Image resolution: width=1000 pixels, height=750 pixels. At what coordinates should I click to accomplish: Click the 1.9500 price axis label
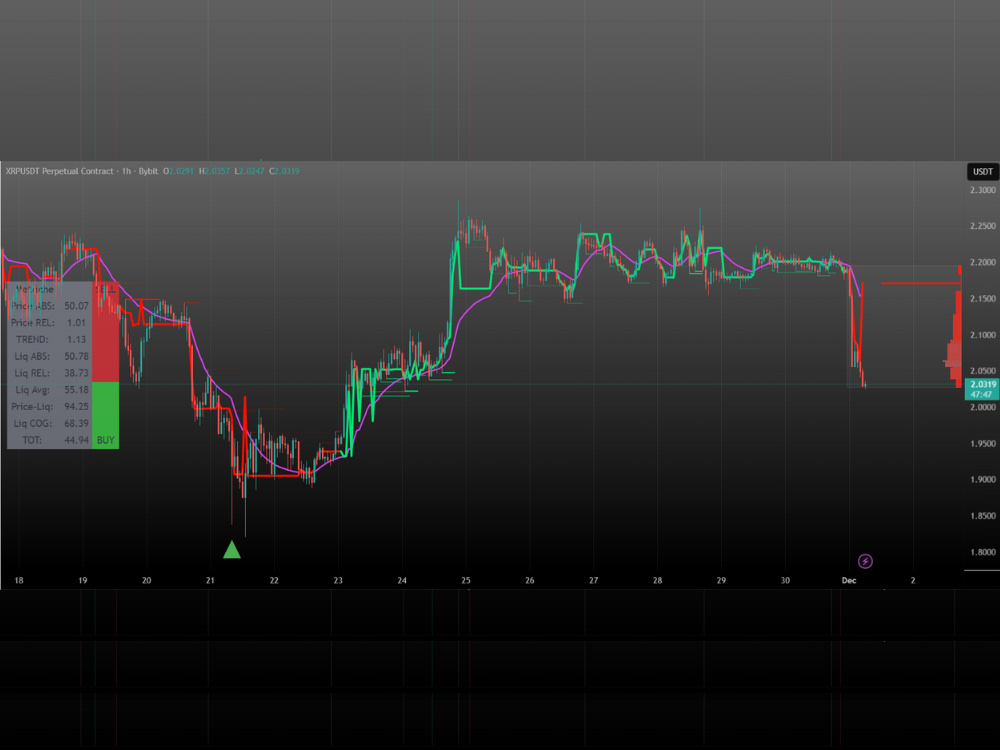(x=982, y=443)
